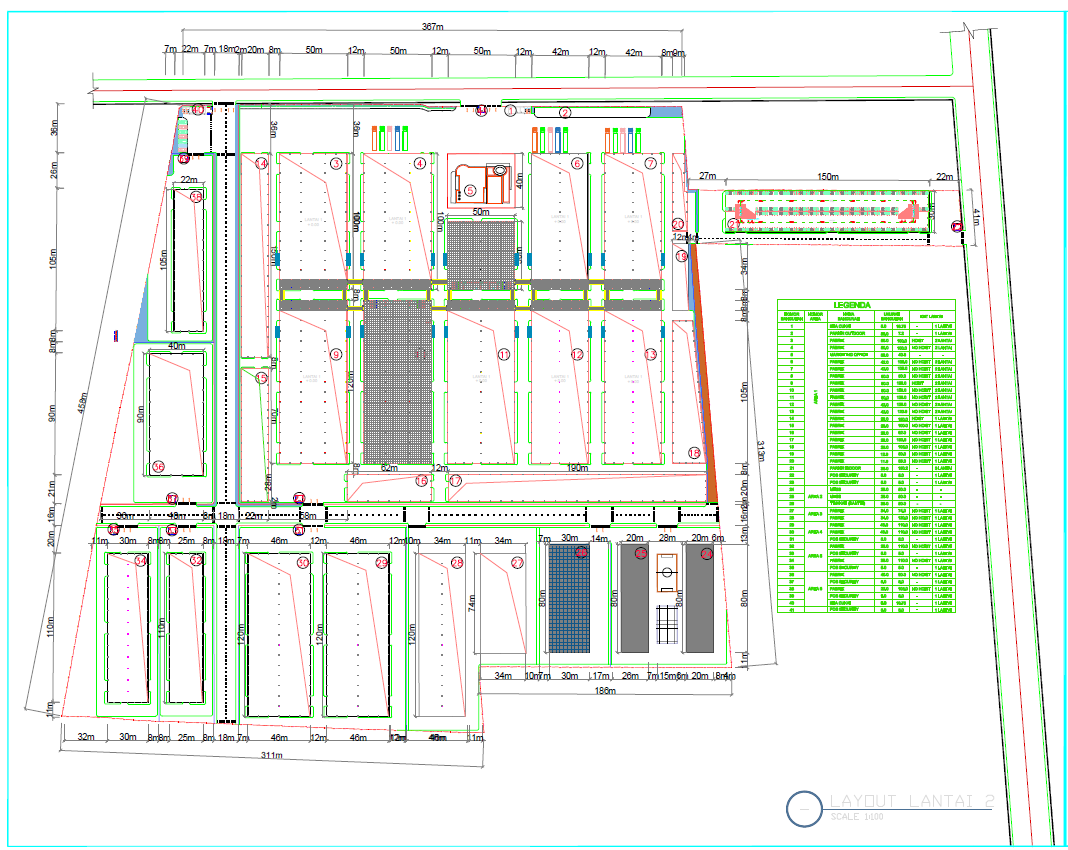The height and width of the screenshot is (850, 1068).
Task: Click circled marker 14 on narrow building
Action: pos(262,163)
